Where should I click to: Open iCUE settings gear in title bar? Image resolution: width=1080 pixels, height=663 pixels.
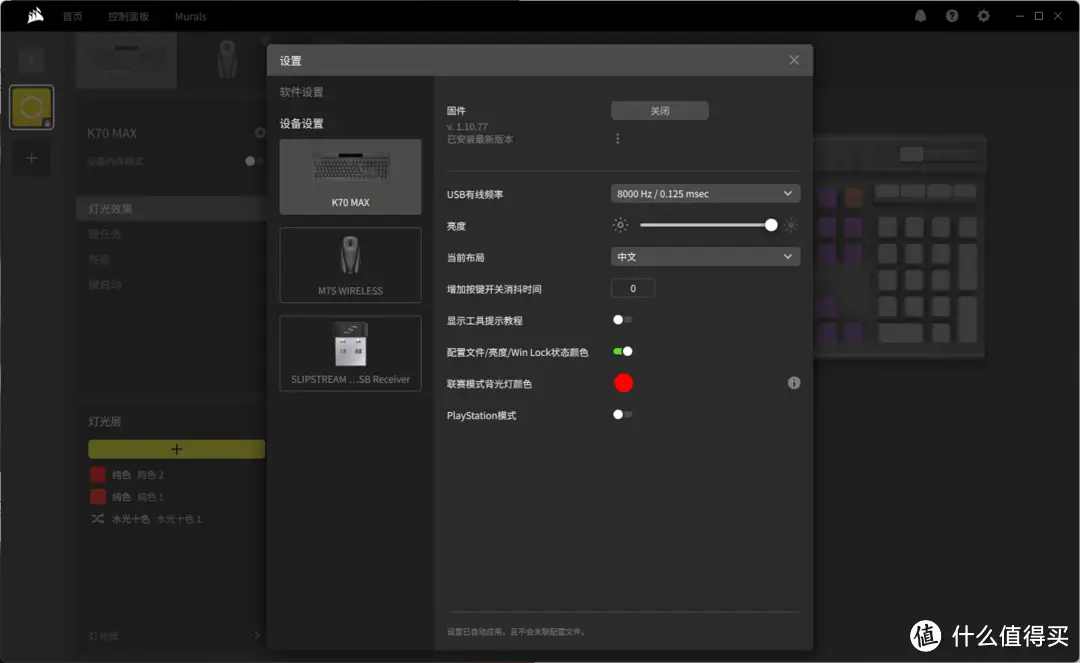pyautogui.click(x=984, y=16)
